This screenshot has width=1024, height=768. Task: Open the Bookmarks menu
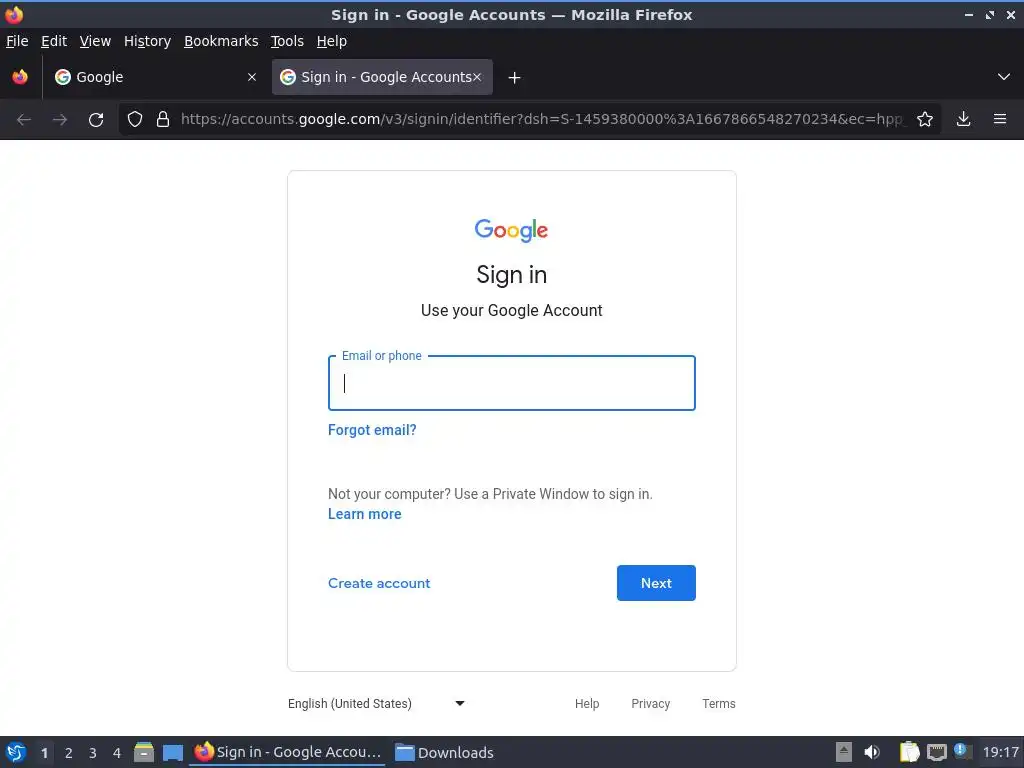point(221,41)
